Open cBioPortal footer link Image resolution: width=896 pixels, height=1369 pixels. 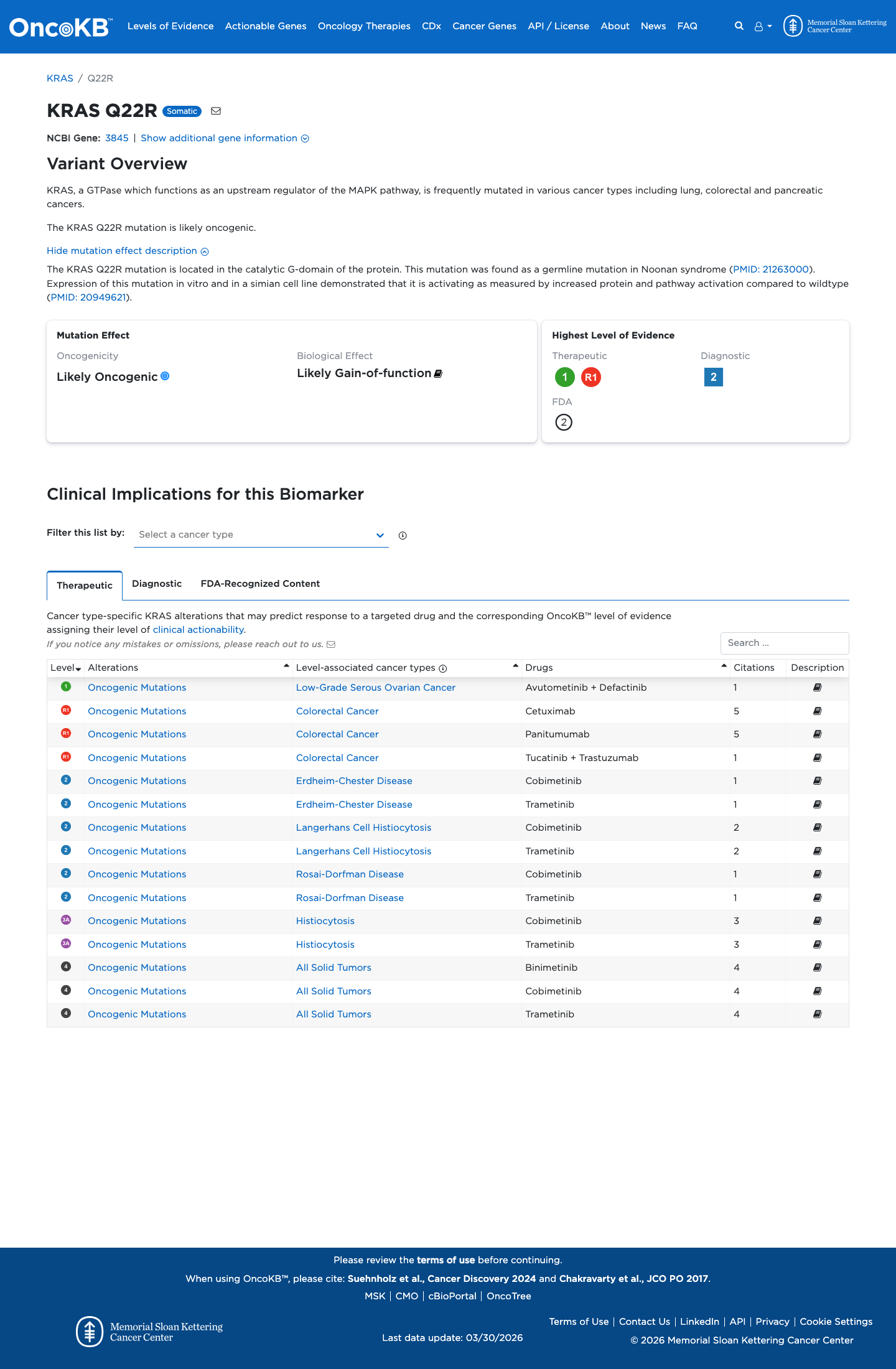click(452, 1296)
